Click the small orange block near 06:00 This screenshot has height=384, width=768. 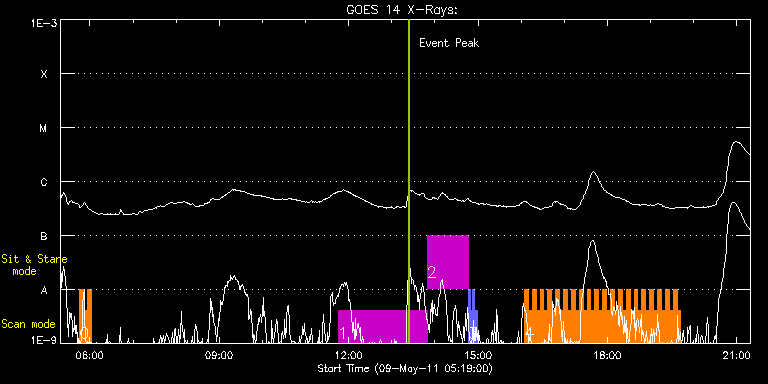[x=85, y=316]
